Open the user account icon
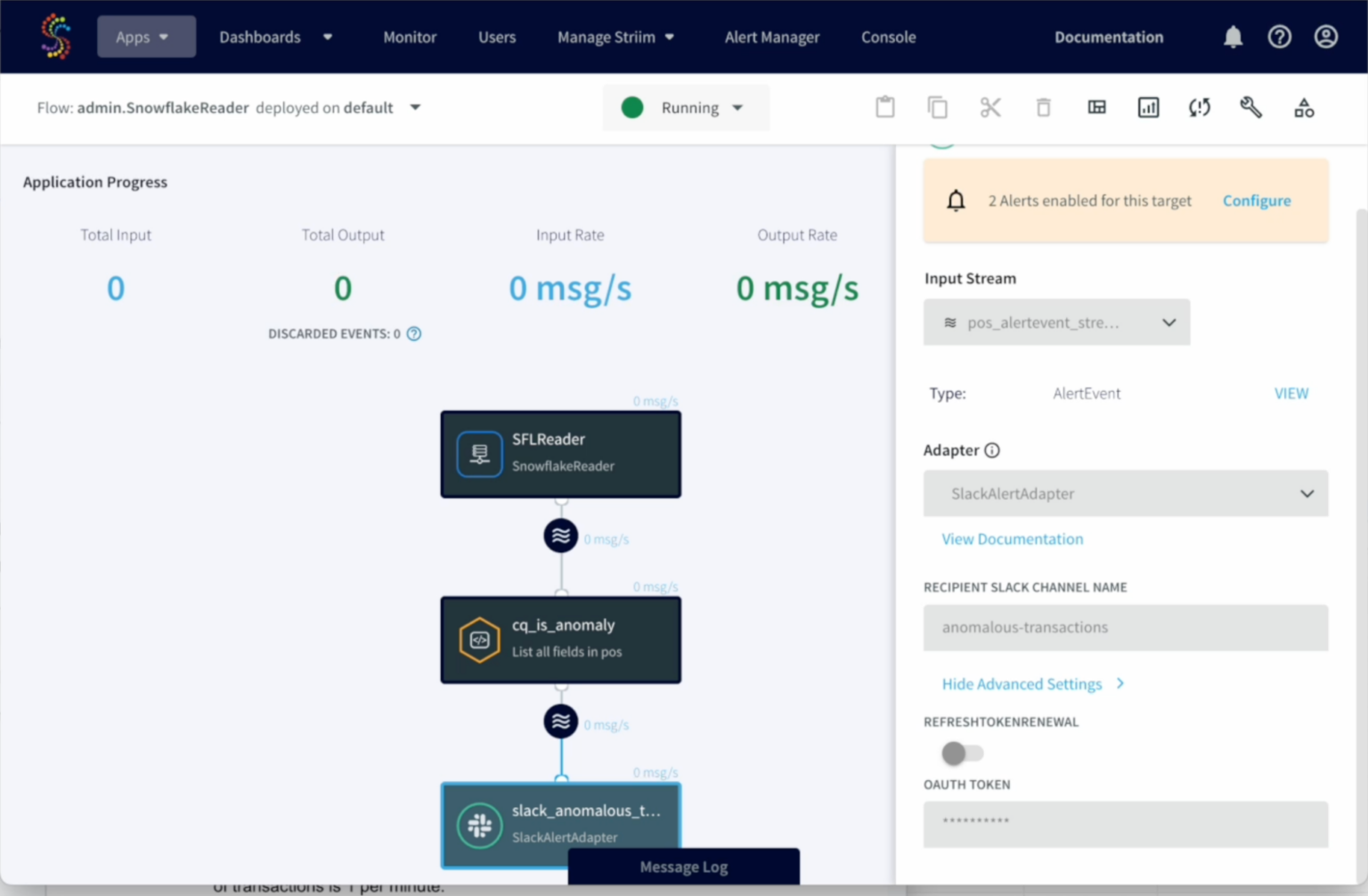The width and height of the screenshot is (1368, 896). pos(1326,37)
